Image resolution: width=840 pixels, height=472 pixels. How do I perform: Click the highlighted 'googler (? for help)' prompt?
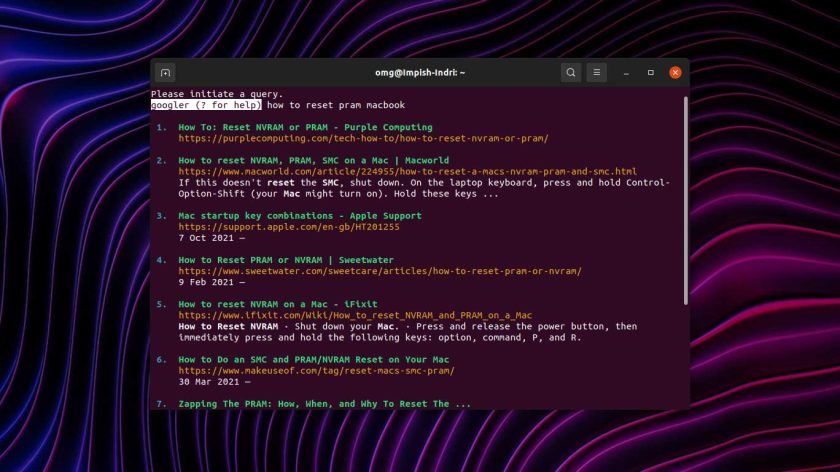(x=206, y=105)
